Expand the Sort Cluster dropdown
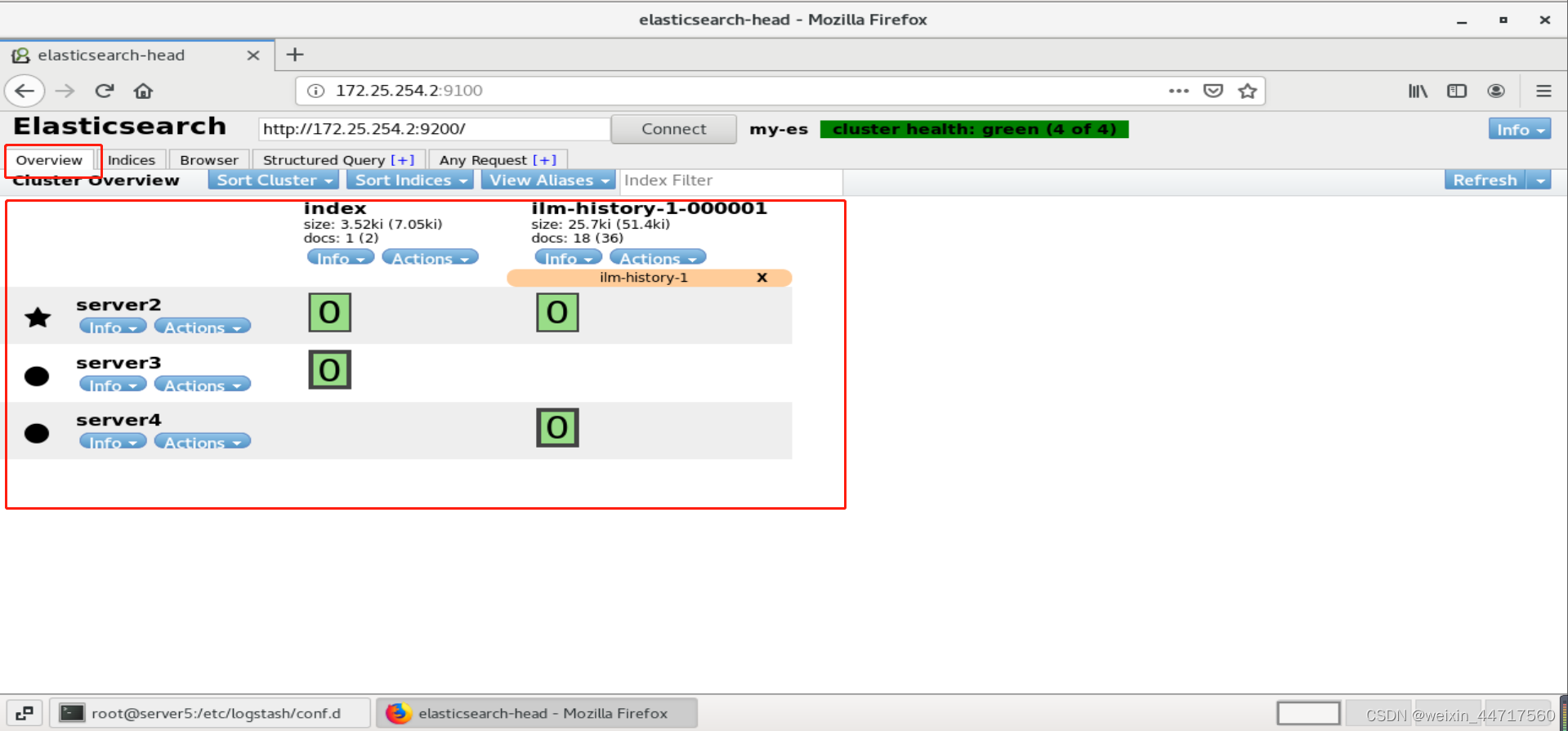The image size is (1568, 731). coord(273,181)
